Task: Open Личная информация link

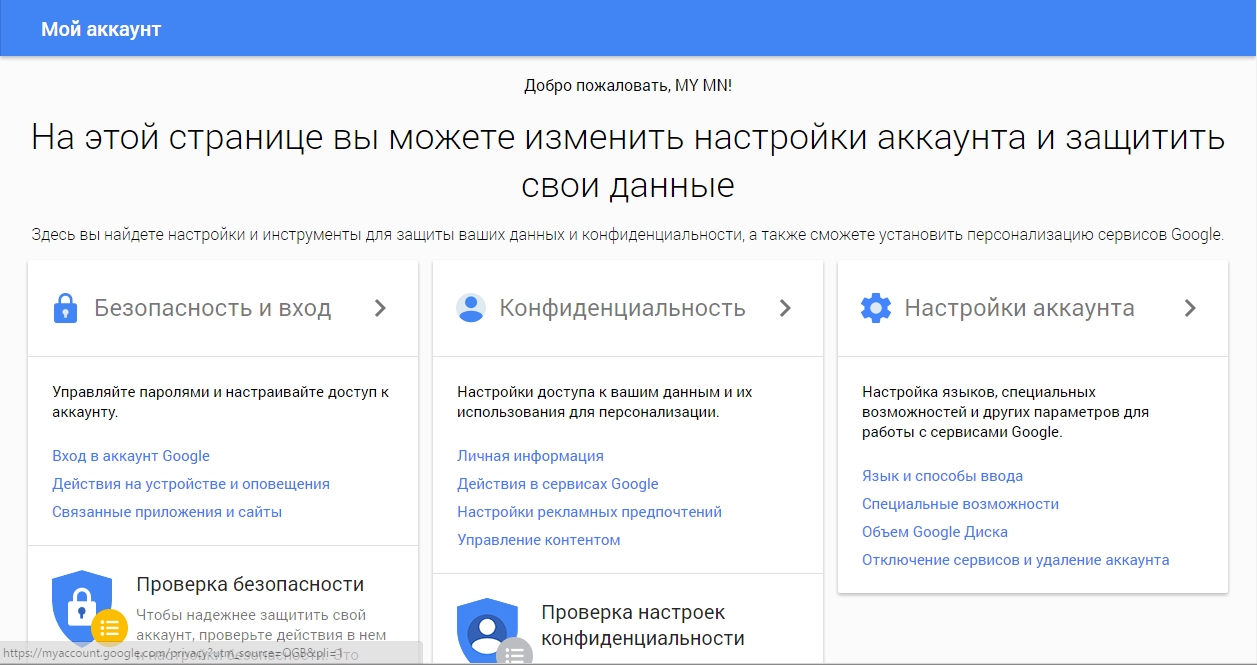Action: 530,456
